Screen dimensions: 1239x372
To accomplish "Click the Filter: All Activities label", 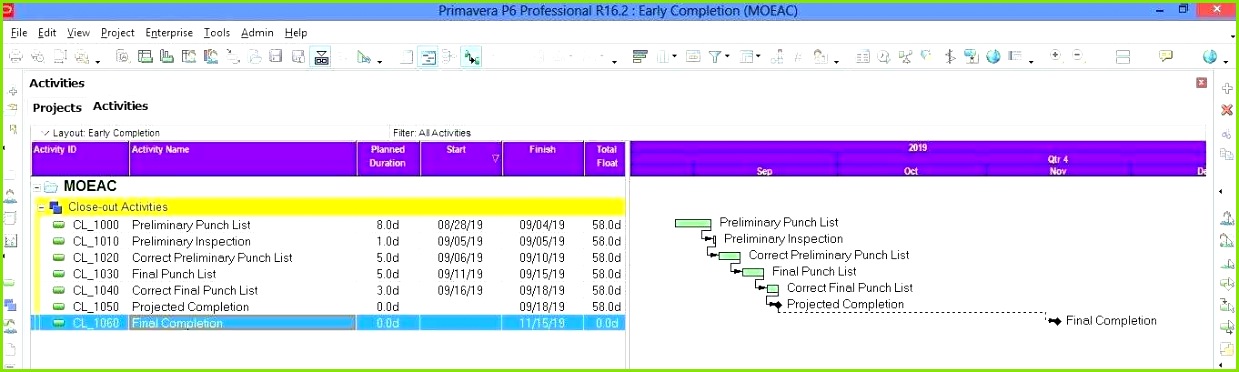I will [432, 133].
